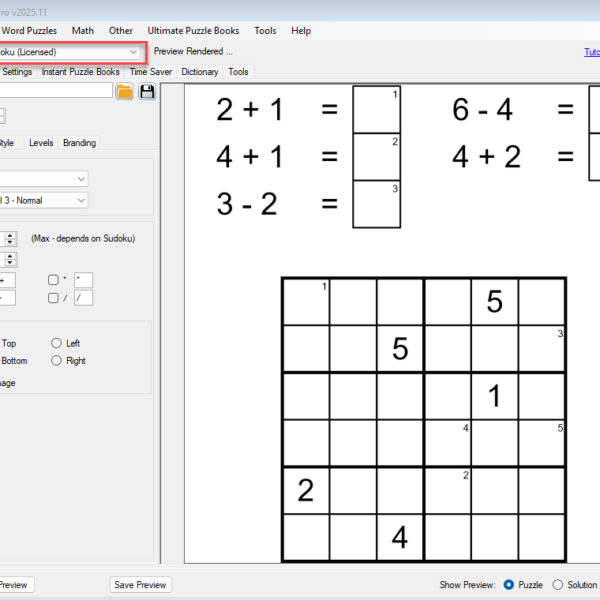Select Solution preview radio button

point(558,585)
